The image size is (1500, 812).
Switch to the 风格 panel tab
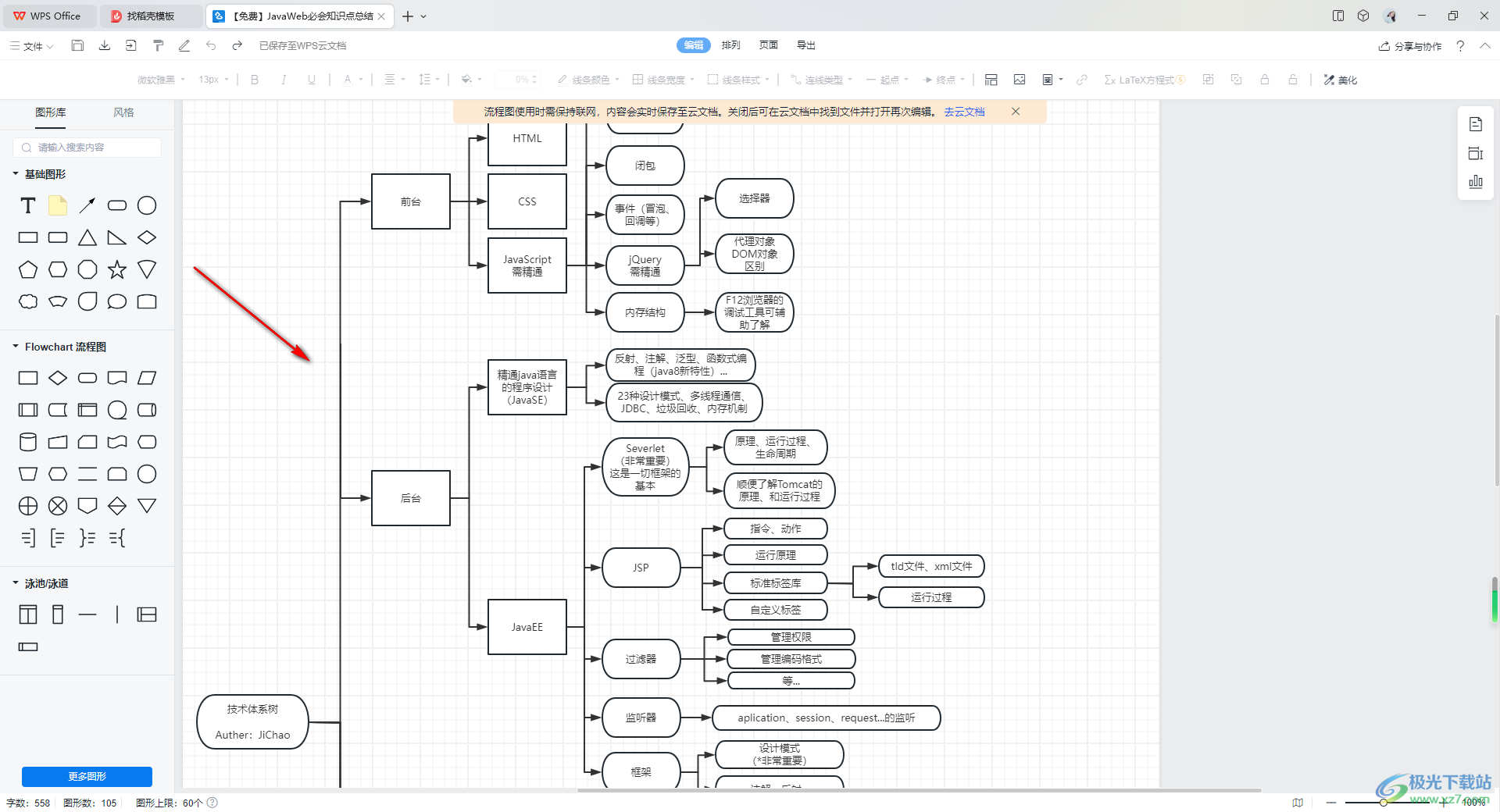[123, 112]
